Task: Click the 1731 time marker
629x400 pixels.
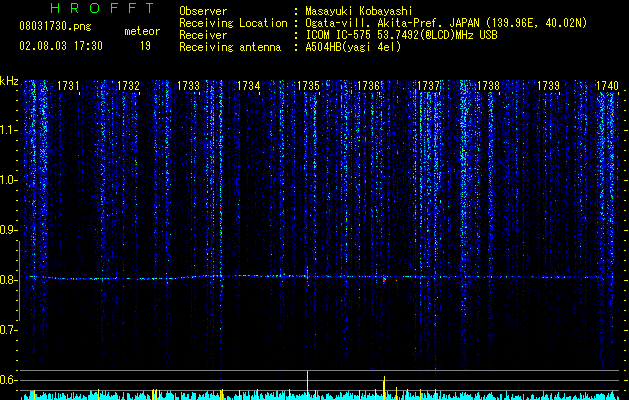Action: click(68, 86)
